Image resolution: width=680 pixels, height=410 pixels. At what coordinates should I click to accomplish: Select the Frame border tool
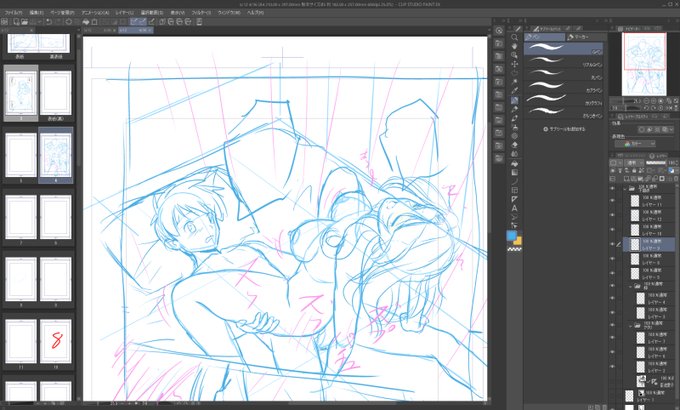point(514,190)
